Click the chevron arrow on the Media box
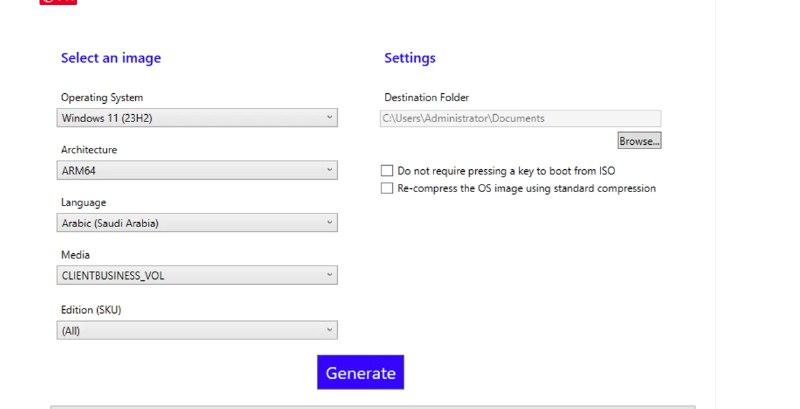Image resolution: width=800 pixels, height=409 pixels. tap(329, 275)
